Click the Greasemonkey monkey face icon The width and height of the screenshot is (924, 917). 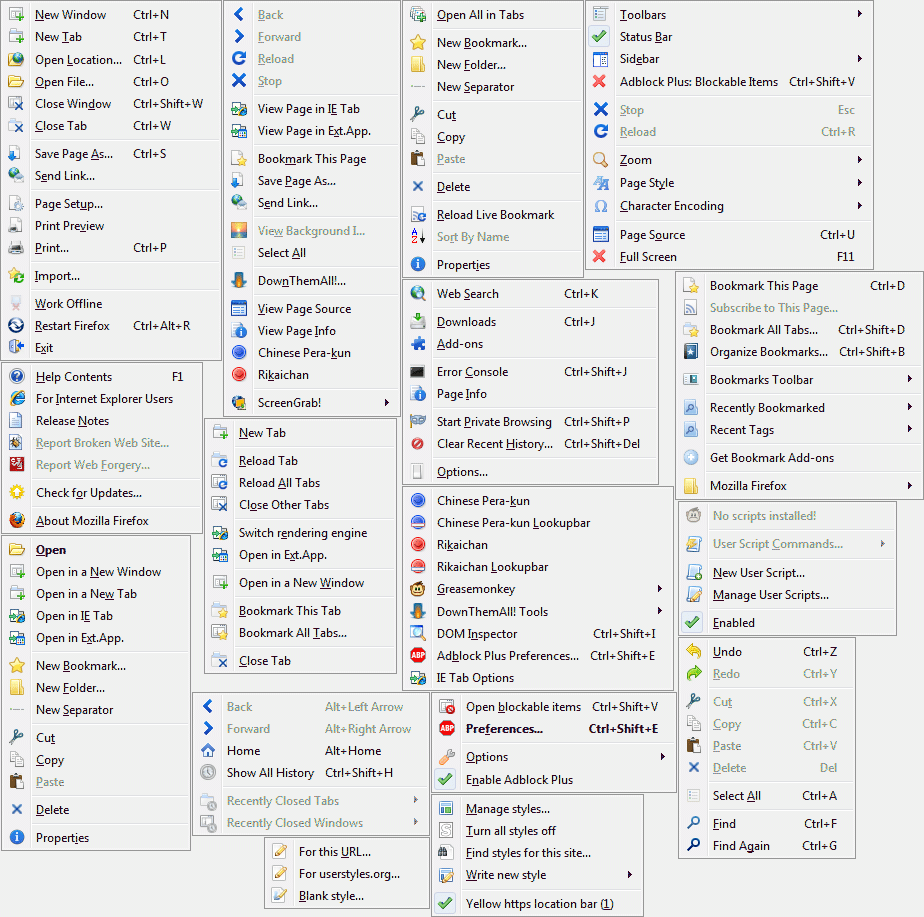(418, 589)
